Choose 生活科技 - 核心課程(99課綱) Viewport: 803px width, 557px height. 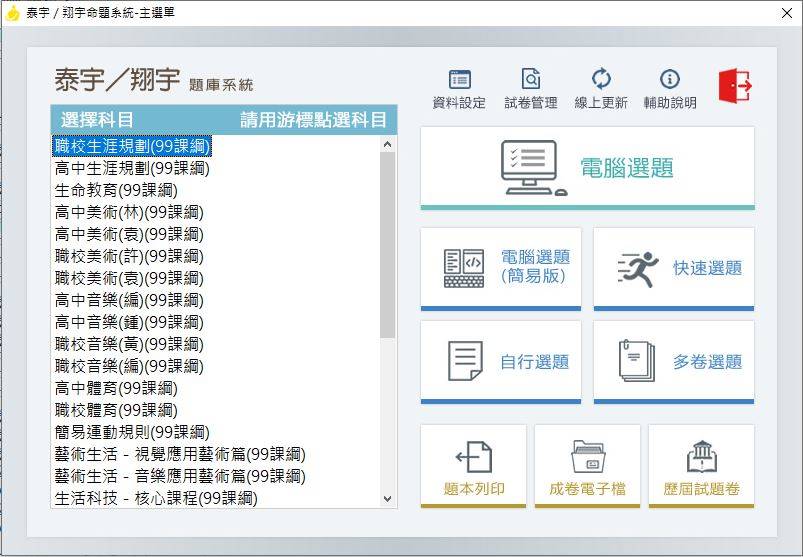click(156, 498)
